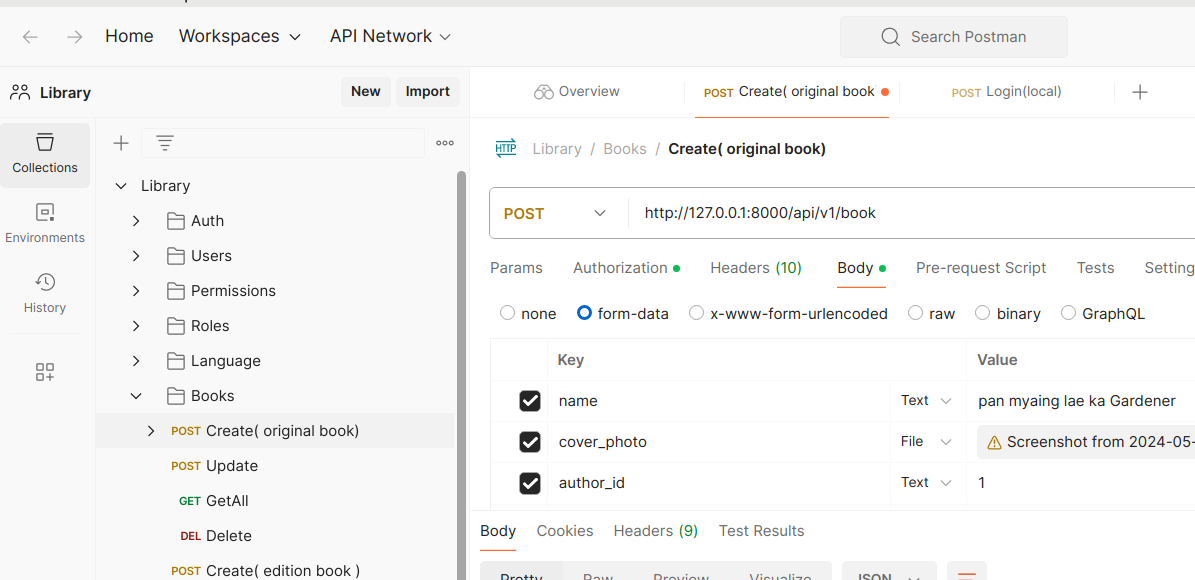Screen dimensions: 1195x580
Task: Navigate back with the left arrow icon
Action: [x=30, y=37]
